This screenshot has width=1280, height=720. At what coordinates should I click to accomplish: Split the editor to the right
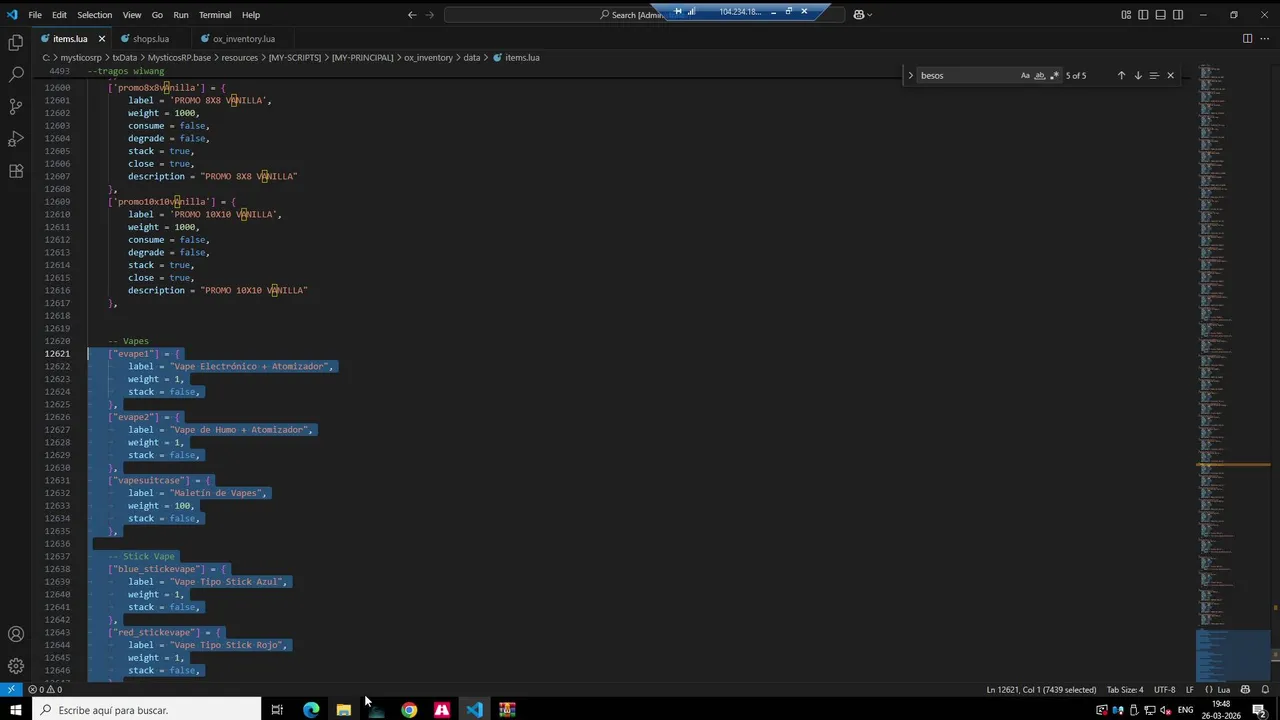click(x=1247, y=38)
